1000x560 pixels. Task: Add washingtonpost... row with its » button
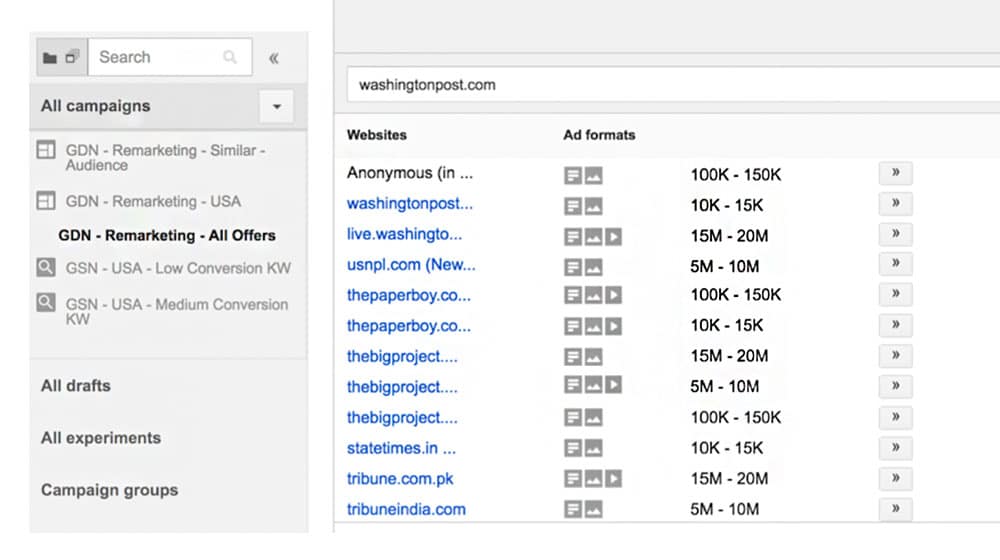[895, 203]
